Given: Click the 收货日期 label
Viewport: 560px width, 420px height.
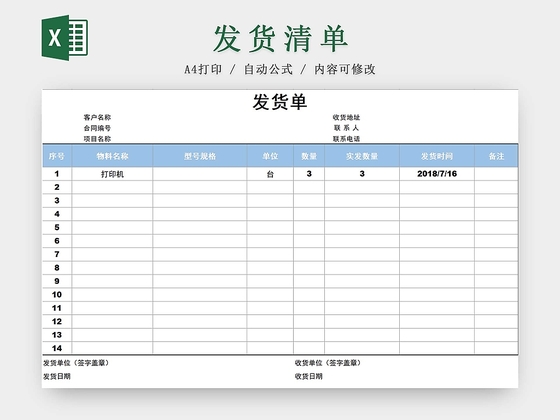Looking at the screenshot, I should (x=309, y=376).
